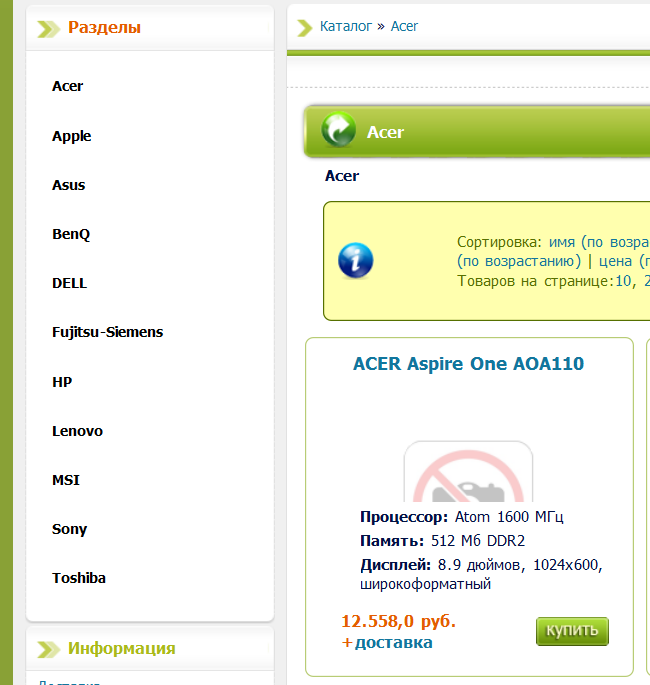The height and width of the screenshot is (685, 650).
Task: Click the +доставка link
Action: pos(387,642)
